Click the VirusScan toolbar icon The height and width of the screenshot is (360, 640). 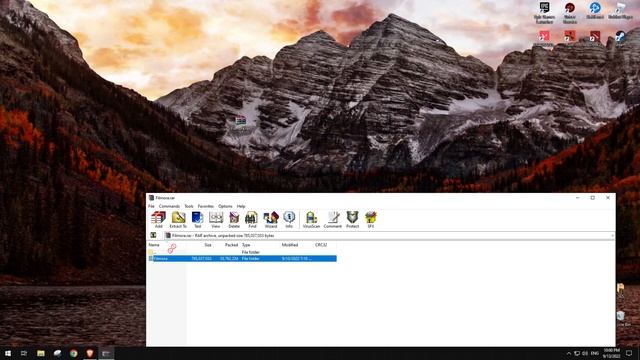click(x=311, y=220)
